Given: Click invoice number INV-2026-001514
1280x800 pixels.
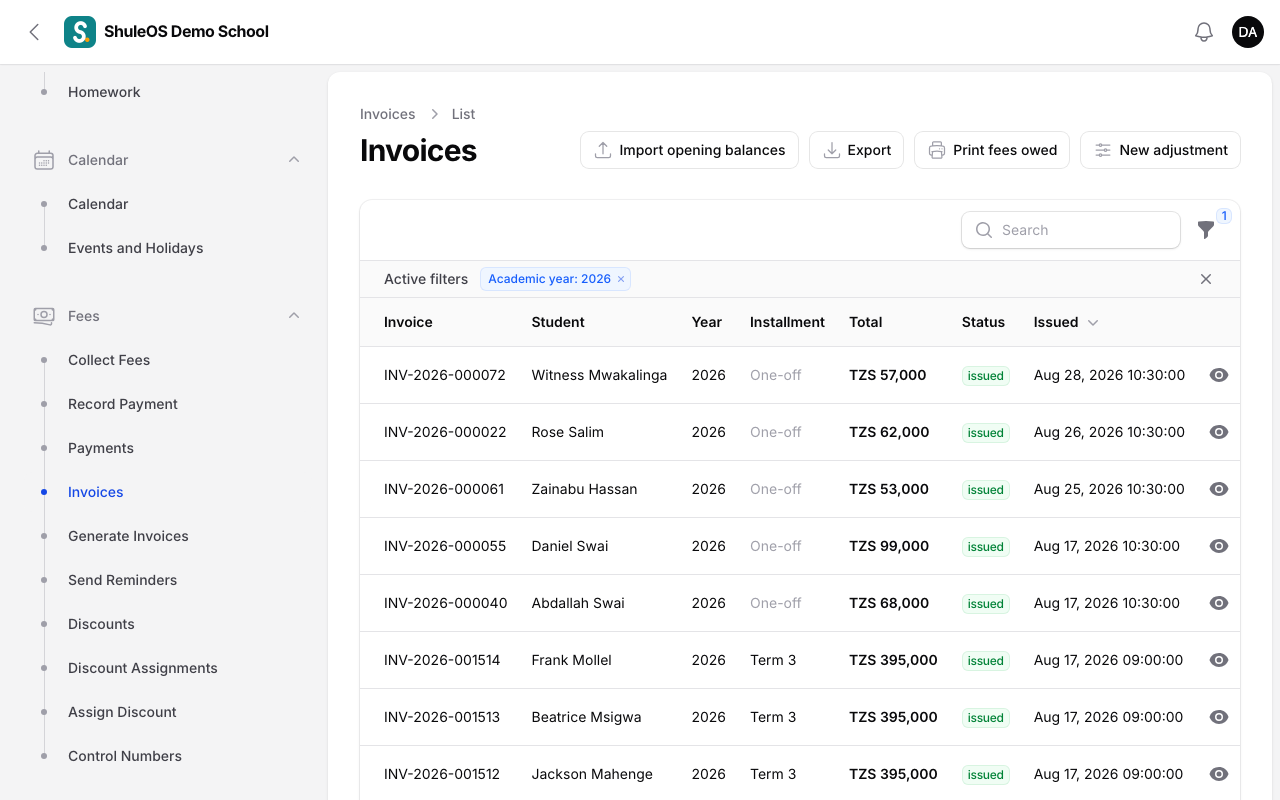Looking at the screenshot, I should 442,660.
